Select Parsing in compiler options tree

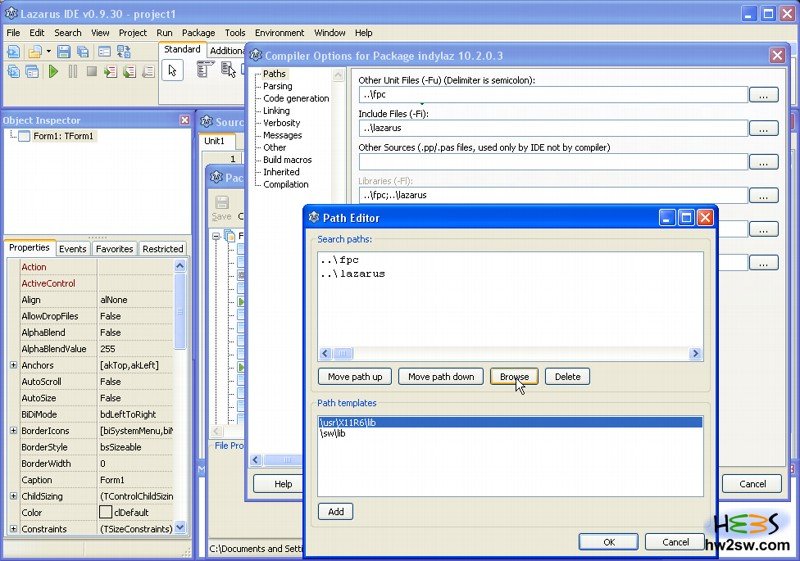pyautogui.click(x=278, y=86)
